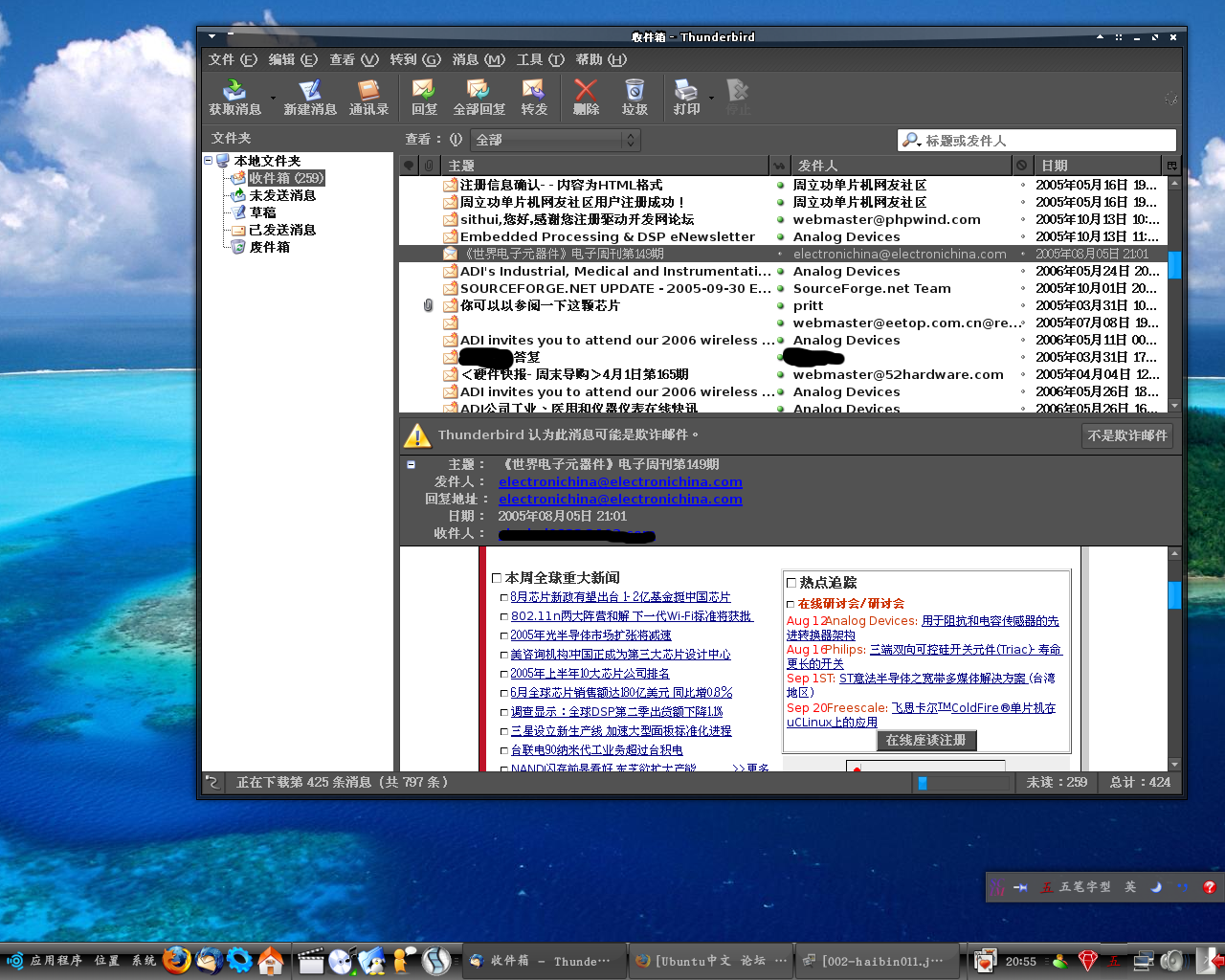Open the Print button dropdown arrow

tap(711, 98)
